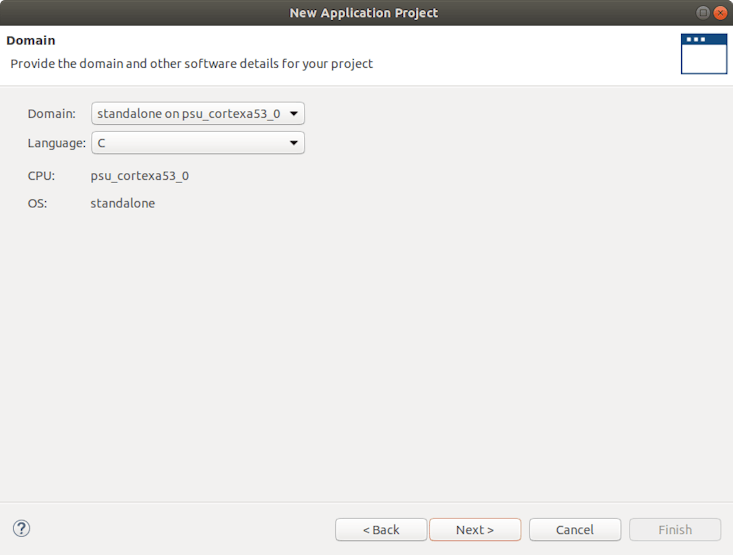The height and width of the screenshot is (555, 733).
Task: Return to previous page with Back
Action: [381, 530]
